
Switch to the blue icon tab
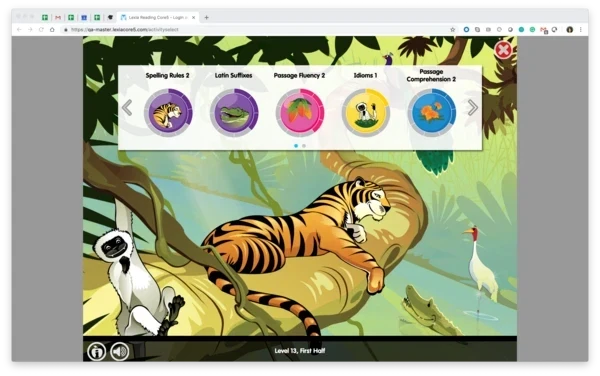coord(84,17)
